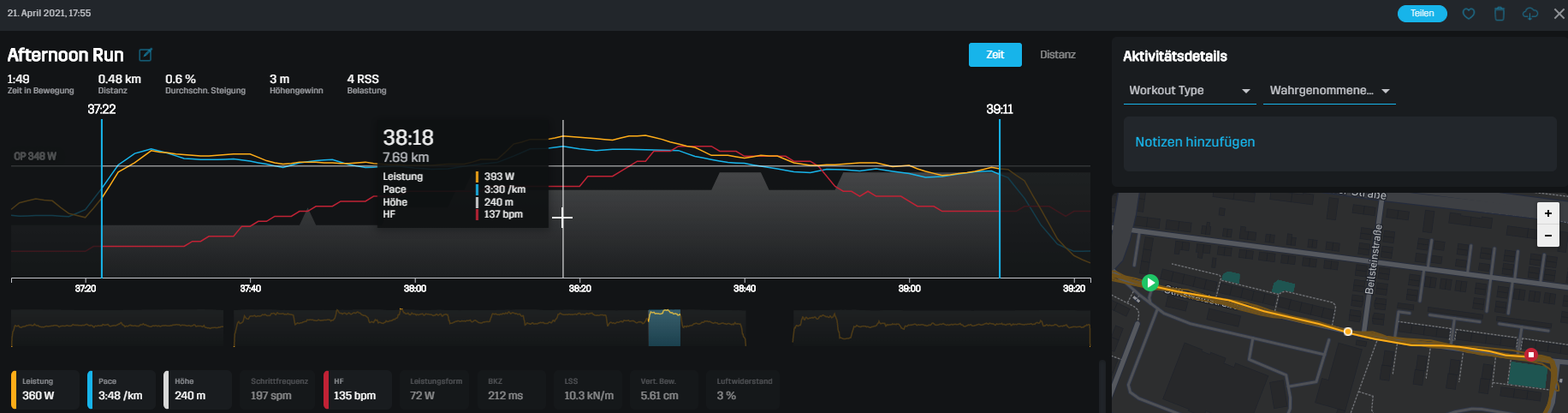Screen dimensions: 1568x413
Task: Expand the Wahrgenommene dropdown
Action: (1328, 91)
